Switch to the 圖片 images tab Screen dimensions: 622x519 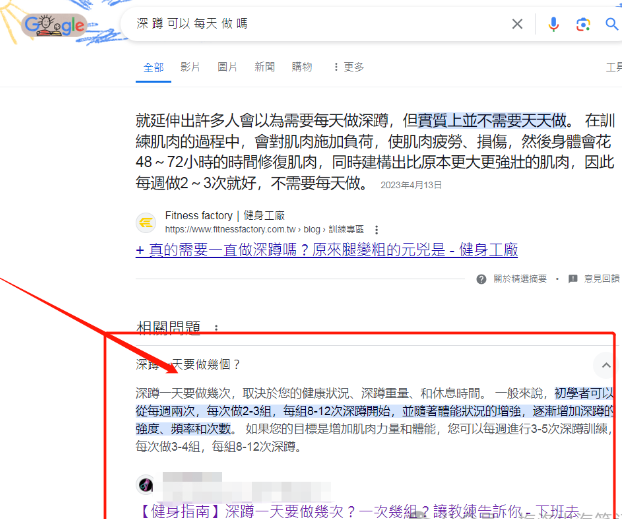(227, 67)
